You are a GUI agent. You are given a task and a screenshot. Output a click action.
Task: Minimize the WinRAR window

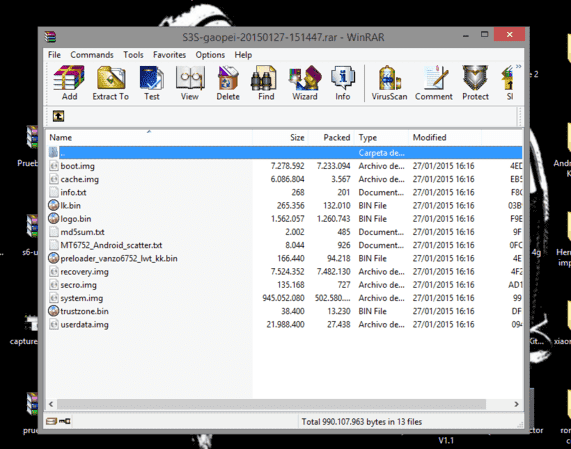pos(466,35)
